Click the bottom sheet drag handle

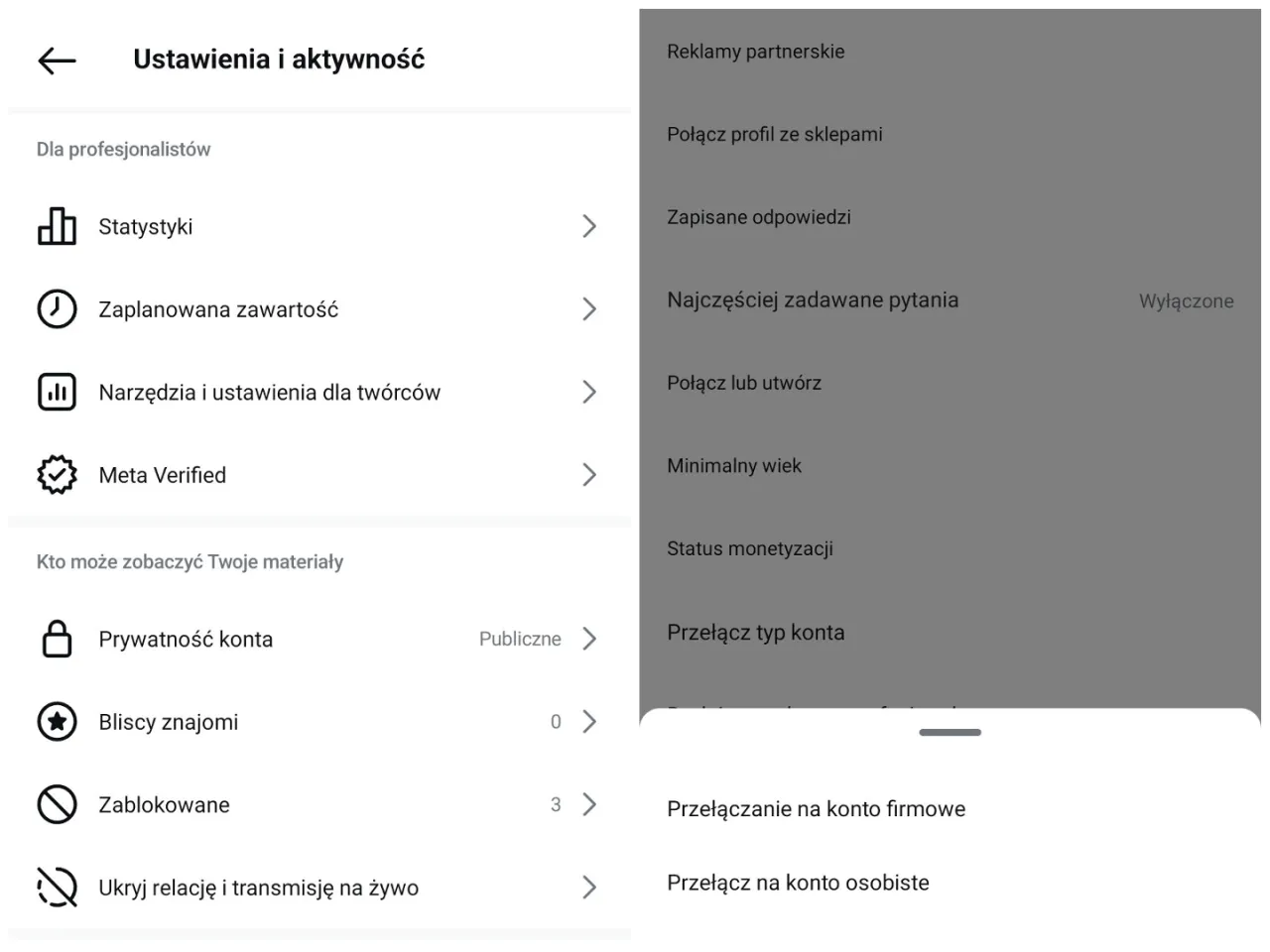[950, 733]
